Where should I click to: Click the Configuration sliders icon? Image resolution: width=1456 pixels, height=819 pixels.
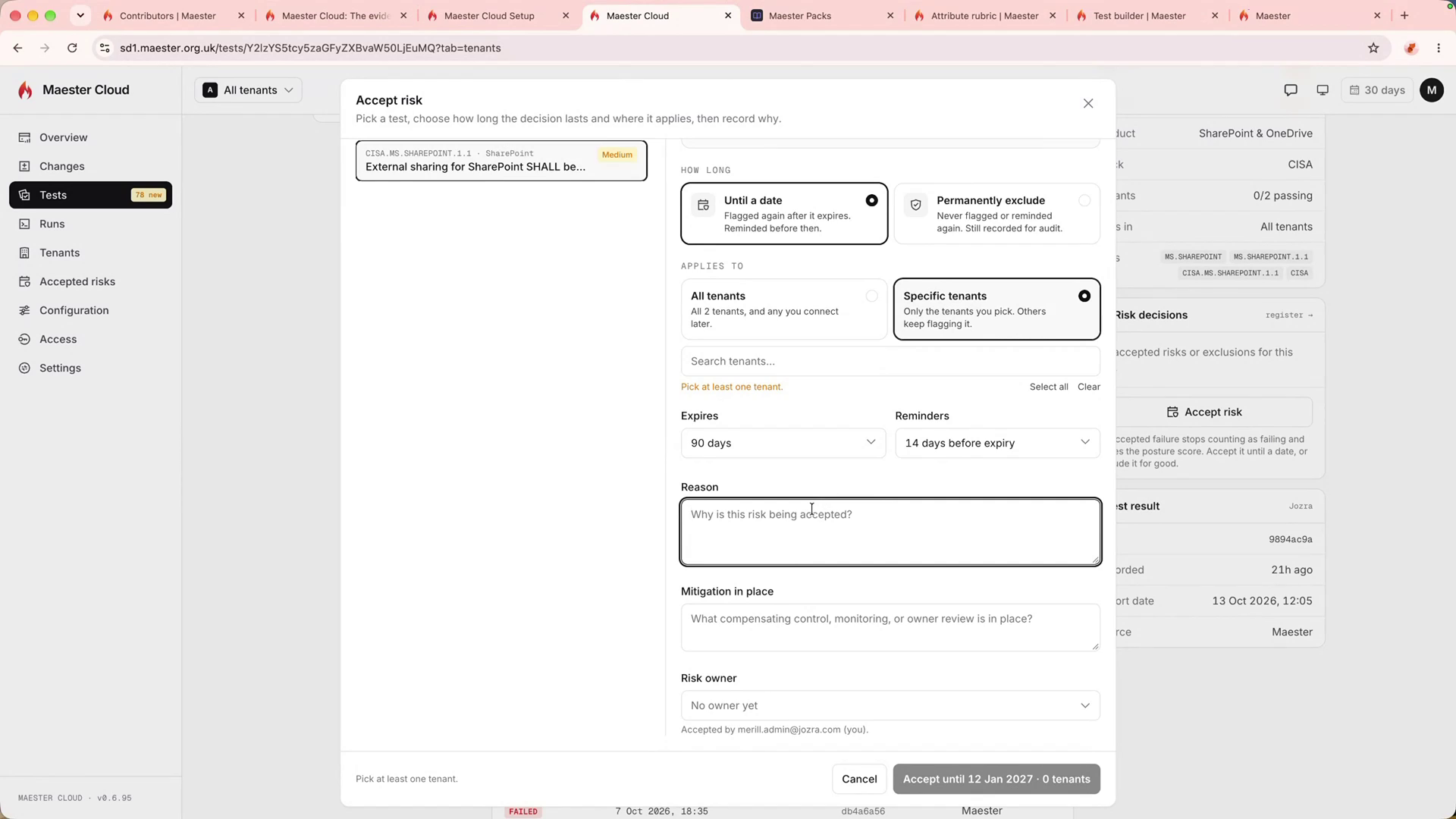click(x=24, y=310)
